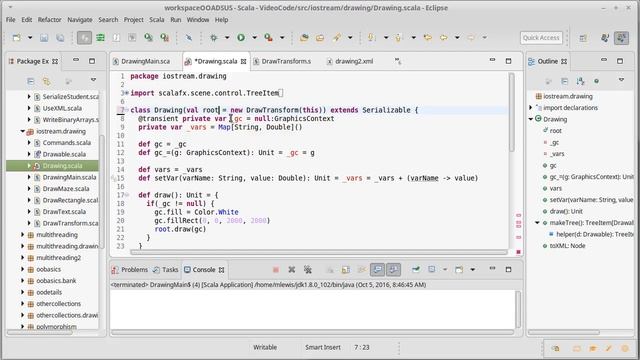This screenshot has height=360, width=640.
Task: Collapse the Drawing class in Outline
Action: pyautogui.click(x=531, y=119)
